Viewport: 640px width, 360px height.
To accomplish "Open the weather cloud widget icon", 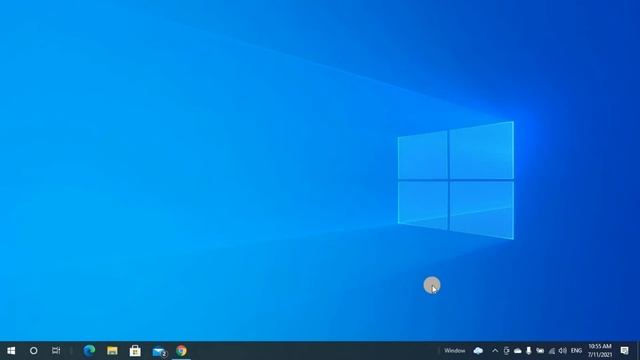I will pos(478,351).
